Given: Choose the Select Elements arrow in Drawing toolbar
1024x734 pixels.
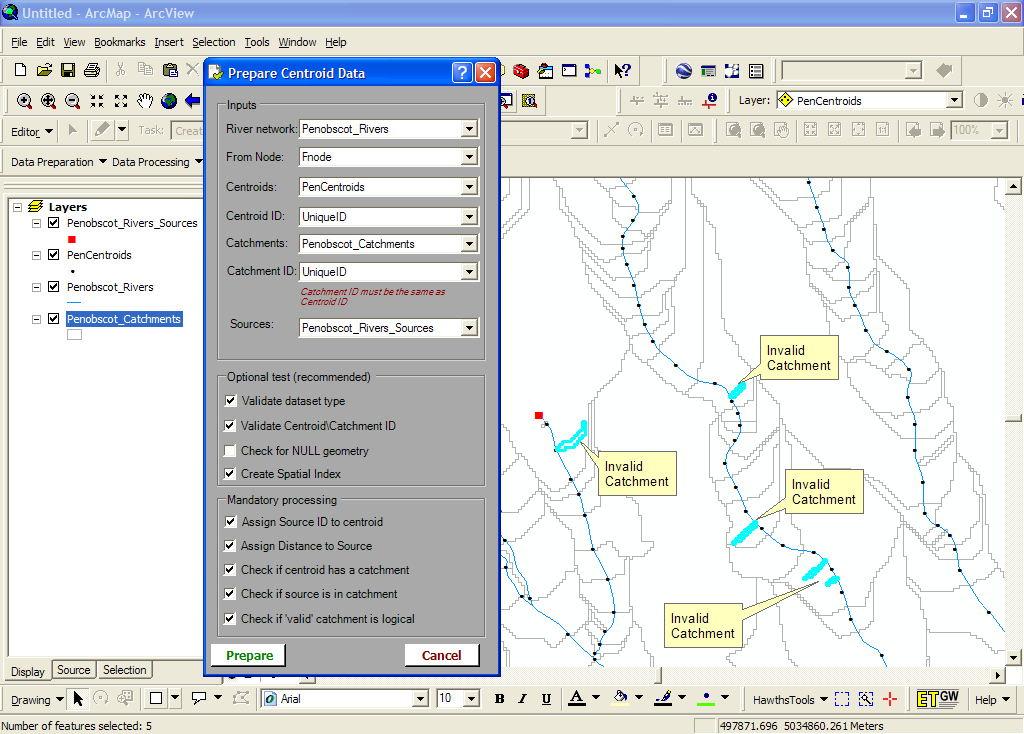Looking at the screenshot, I should (x=78, y=699).
